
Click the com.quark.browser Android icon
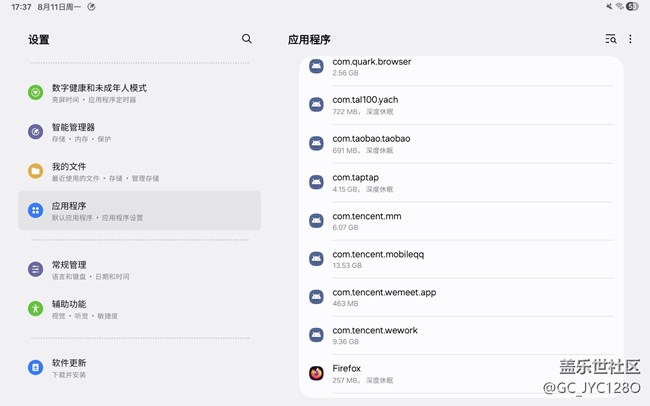[316, 66]
